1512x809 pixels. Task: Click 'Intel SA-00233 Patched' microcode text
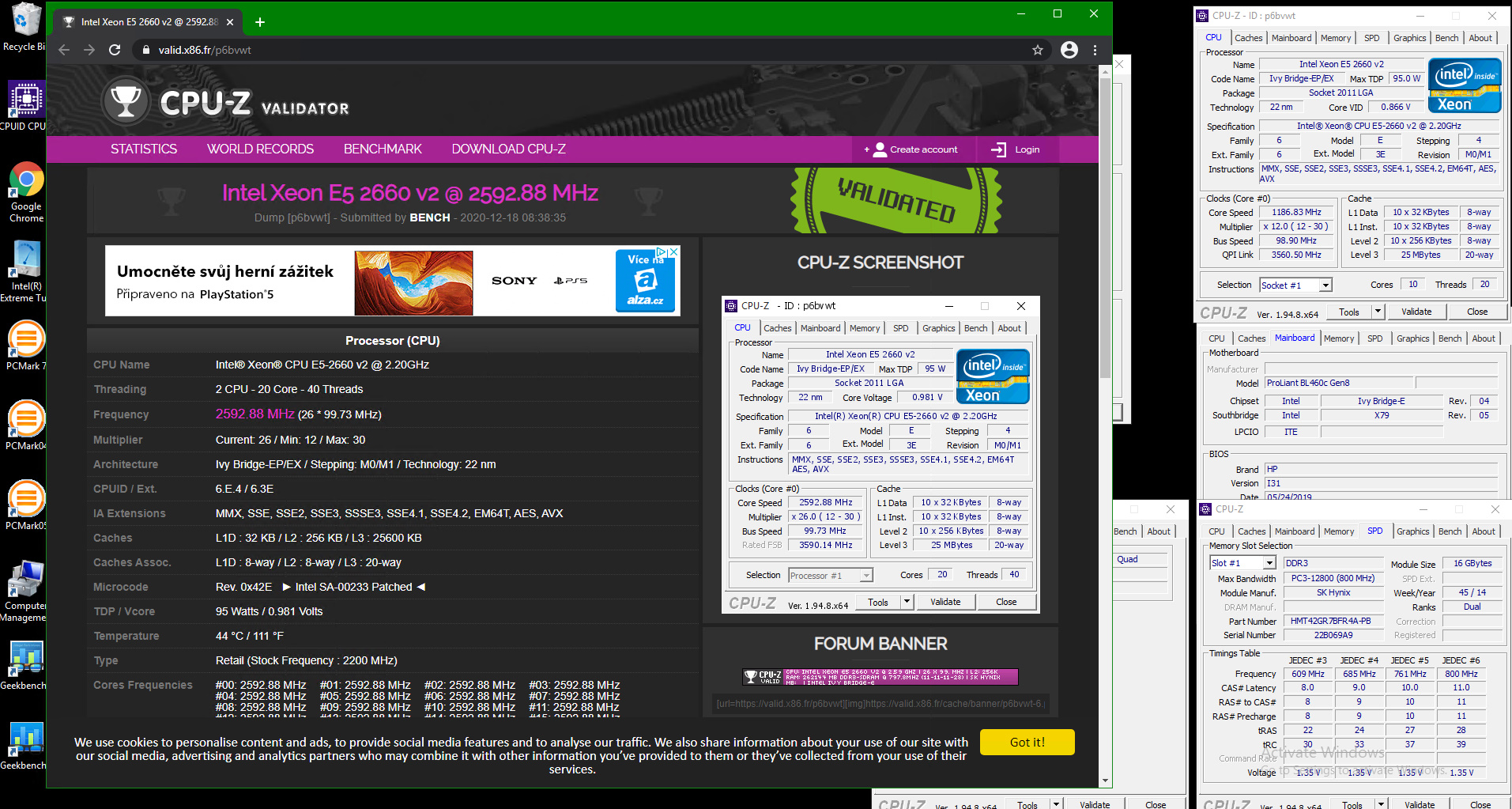pyautogui.click(x=353, y=587)
